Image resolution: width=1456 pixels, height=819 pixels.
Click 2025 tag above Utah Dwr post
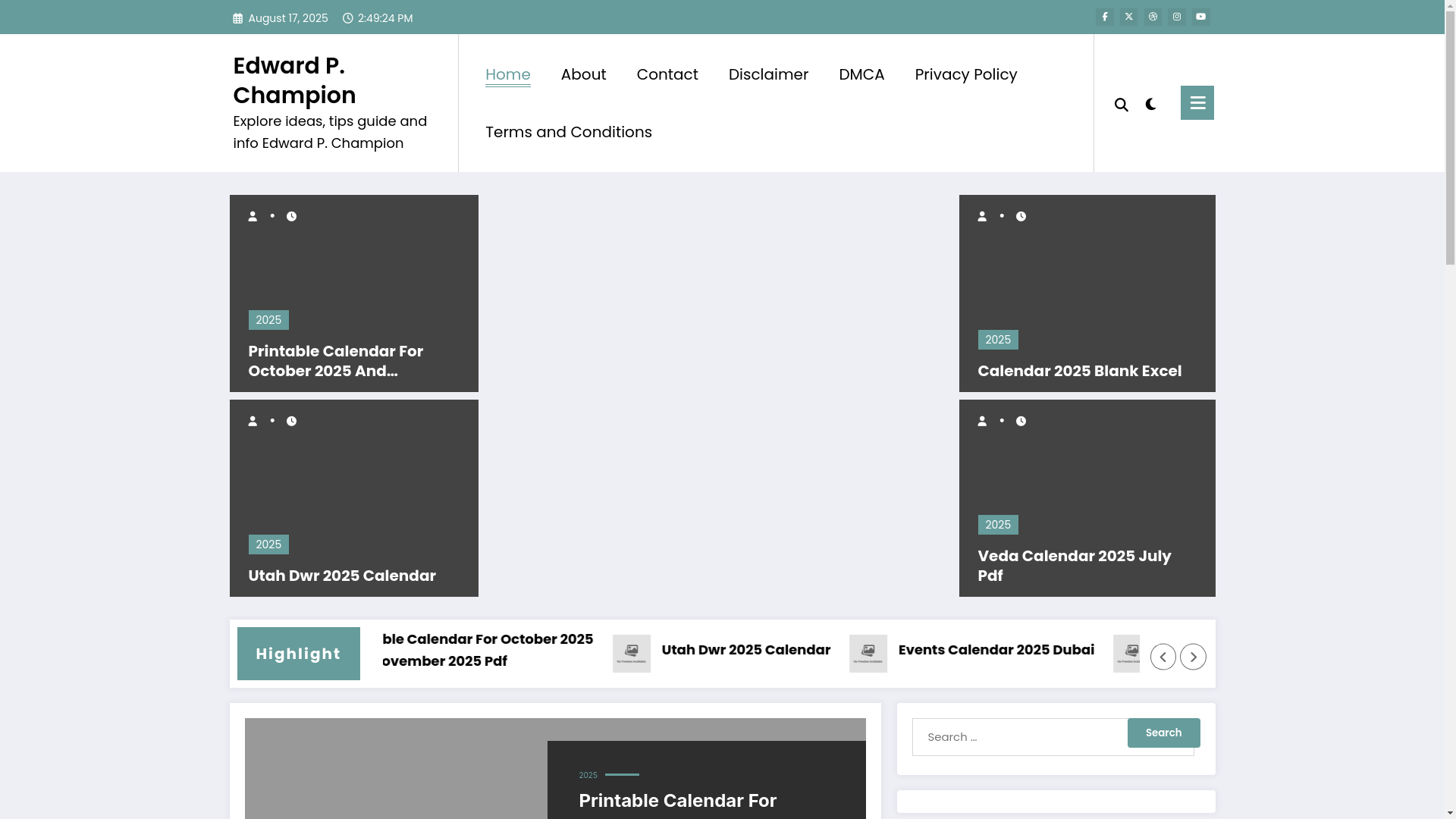268,544
